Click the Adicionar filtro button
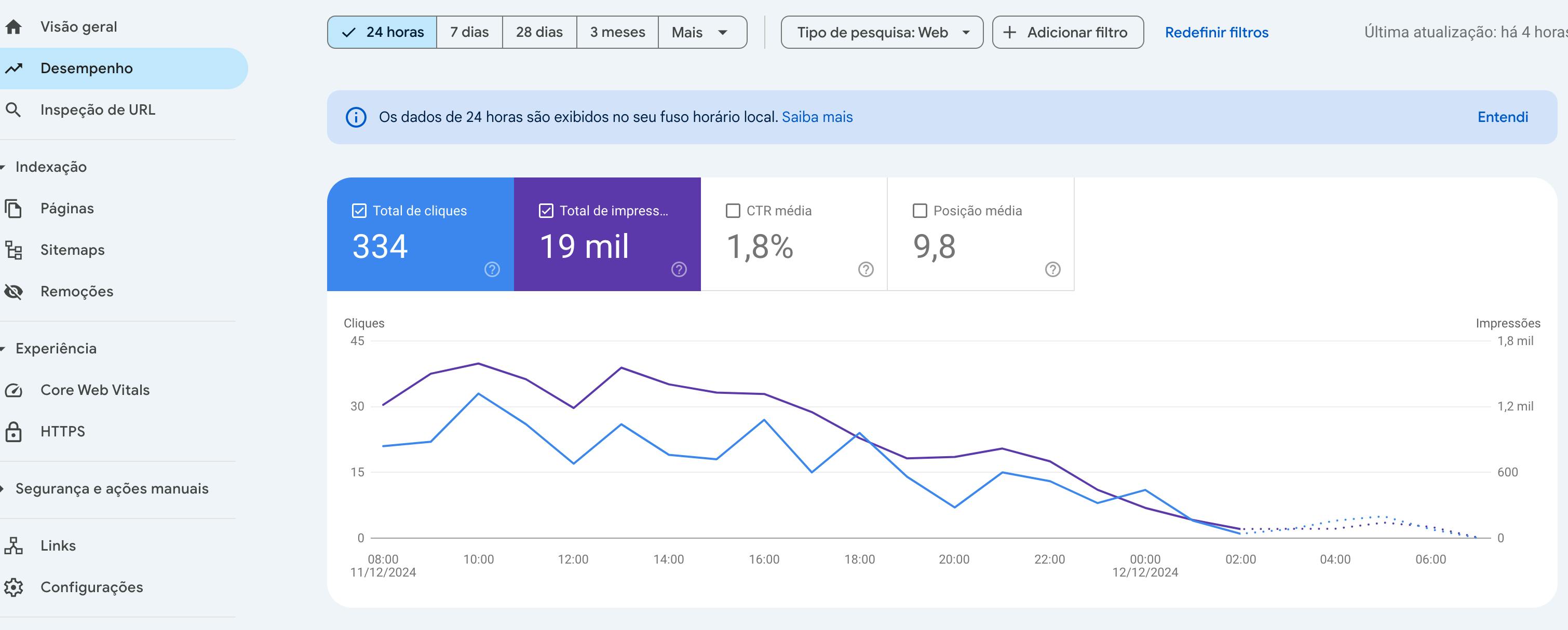The height and width of the screenshot is (630, 1568). (x=1067, y=32)
